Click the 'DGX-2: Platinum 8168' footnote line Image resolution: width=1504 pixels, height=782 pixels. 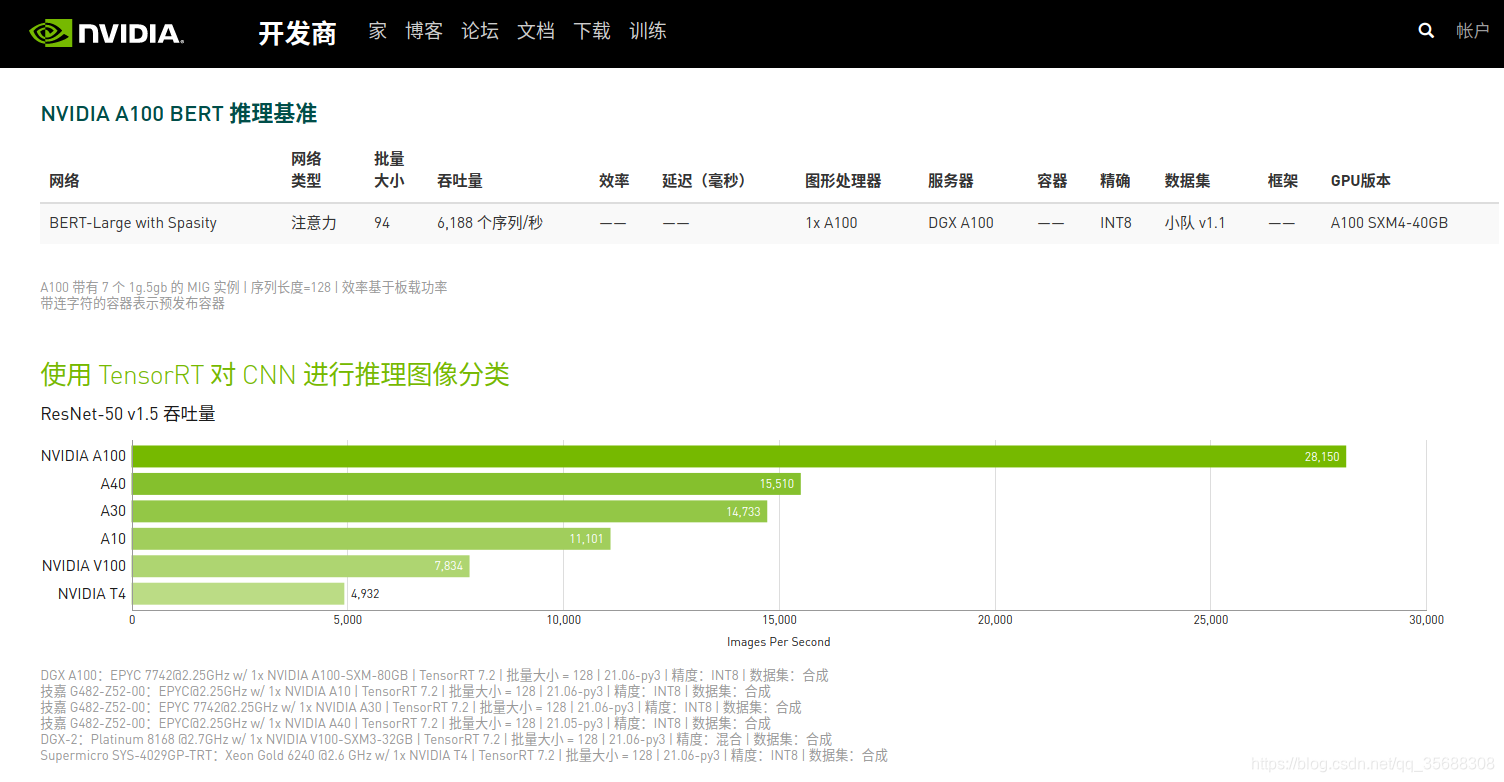click(x=436, y=740)
